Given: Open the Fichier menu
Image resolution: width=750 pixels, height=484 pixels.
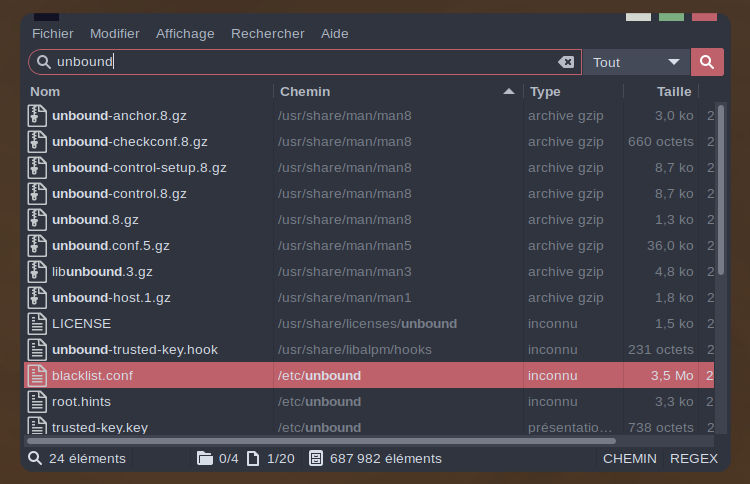Looking at the screenshot, I should click(53, 33).
